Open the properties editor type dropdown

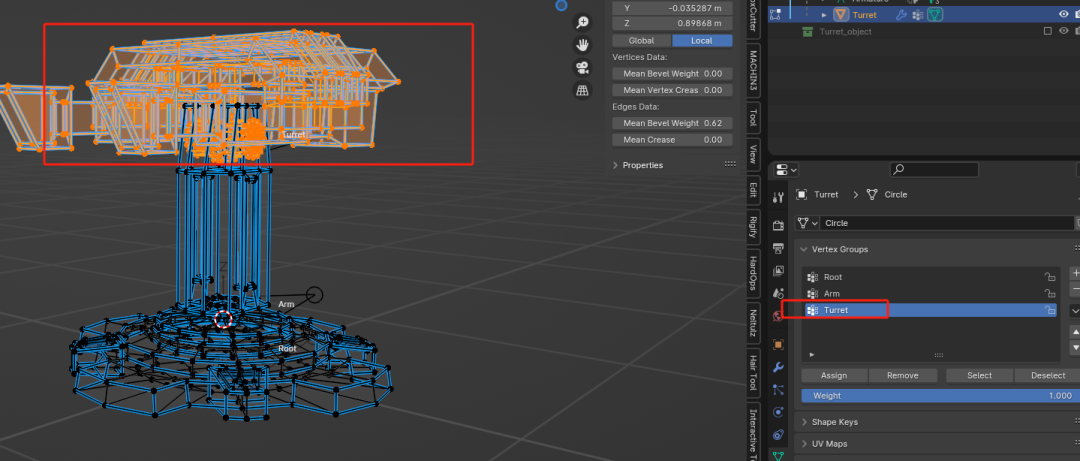pos(786,170)
